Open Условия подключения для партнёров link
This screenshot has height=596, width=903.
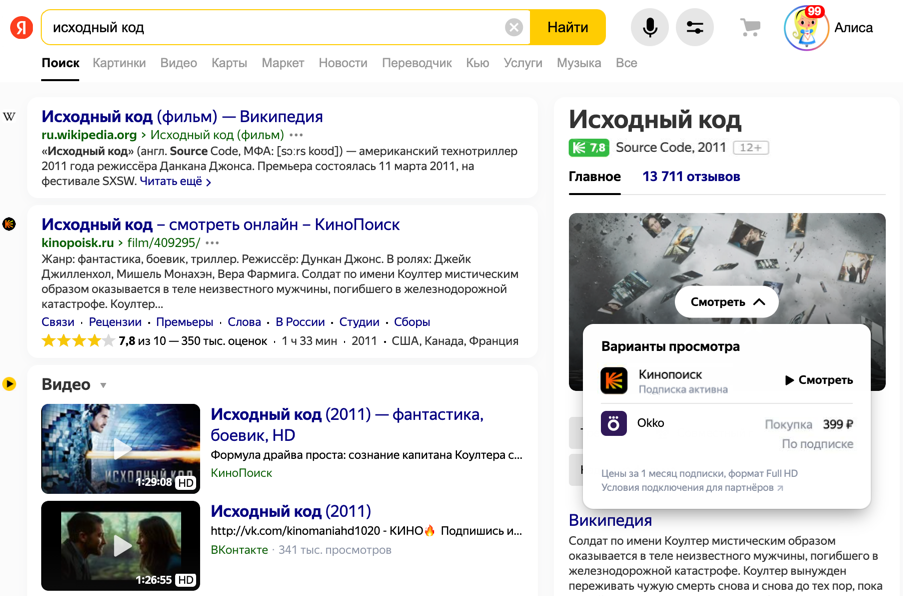[692, 488]
